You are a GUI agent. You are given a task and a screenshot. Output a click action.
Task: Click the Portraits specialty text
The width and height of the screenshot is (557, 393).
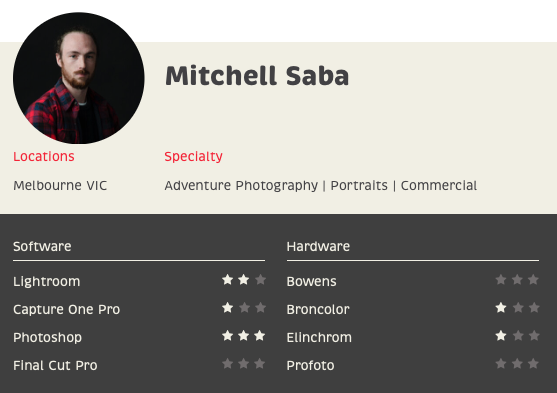pyautogui.click(x=359, y=185)
